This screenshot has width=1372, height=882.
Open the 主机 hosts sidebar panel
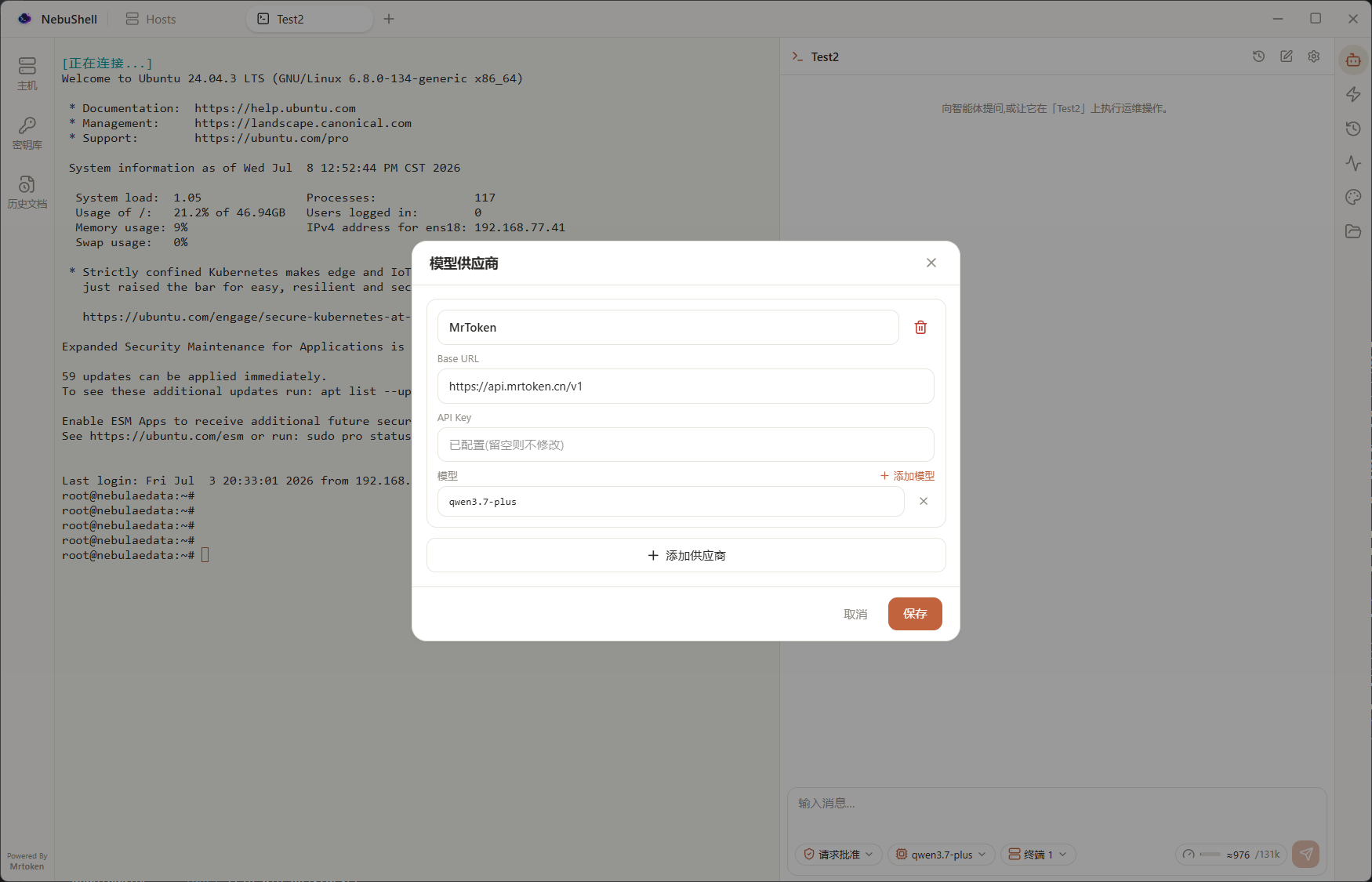(27, 74)
